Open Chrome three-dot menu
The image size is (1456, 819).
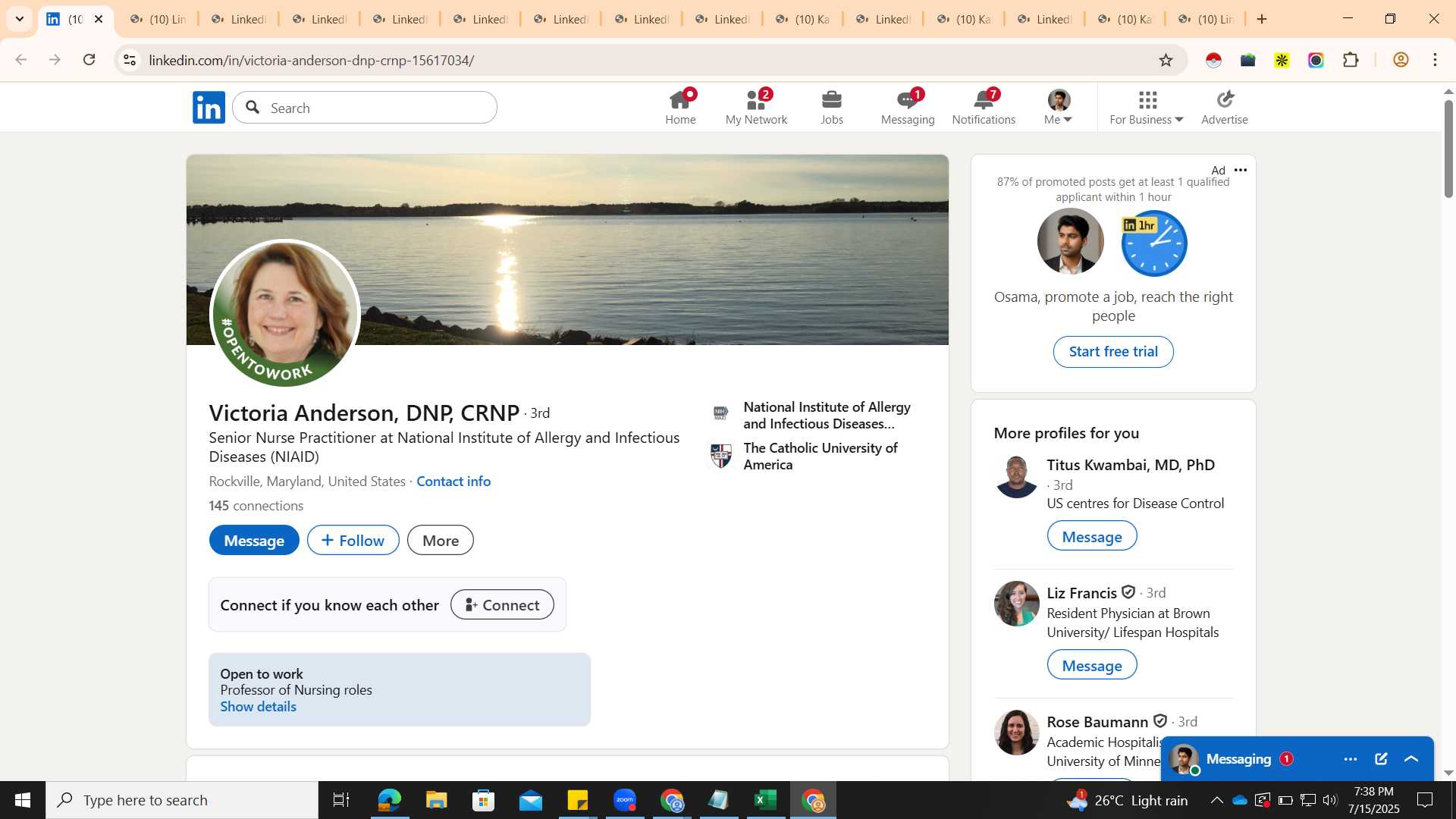[1436, 60]
